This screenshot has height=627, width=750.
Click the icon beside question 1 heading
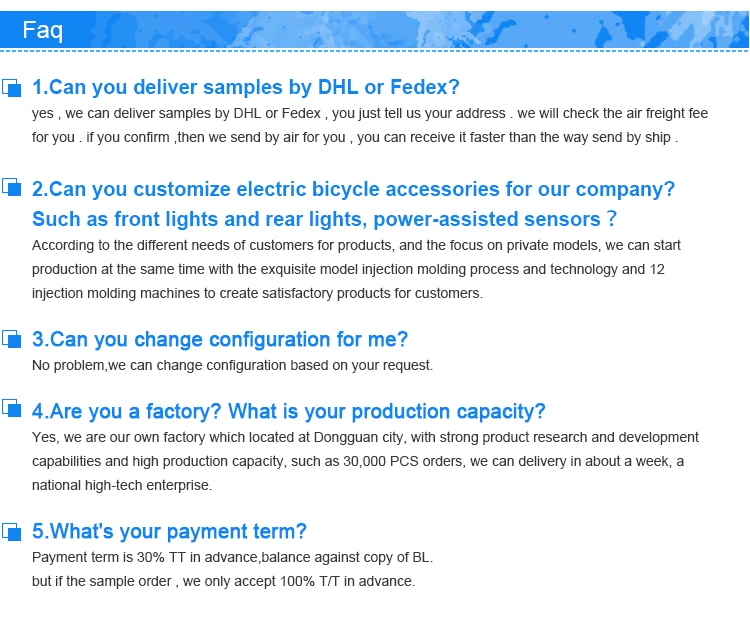[x=12, y=88]
